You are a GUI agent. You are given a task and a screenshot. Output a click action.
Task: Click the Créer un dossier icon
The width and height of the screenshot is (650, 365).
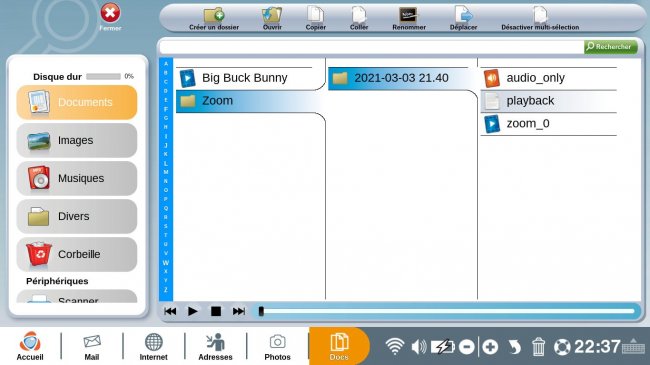[x=214, y=15]
